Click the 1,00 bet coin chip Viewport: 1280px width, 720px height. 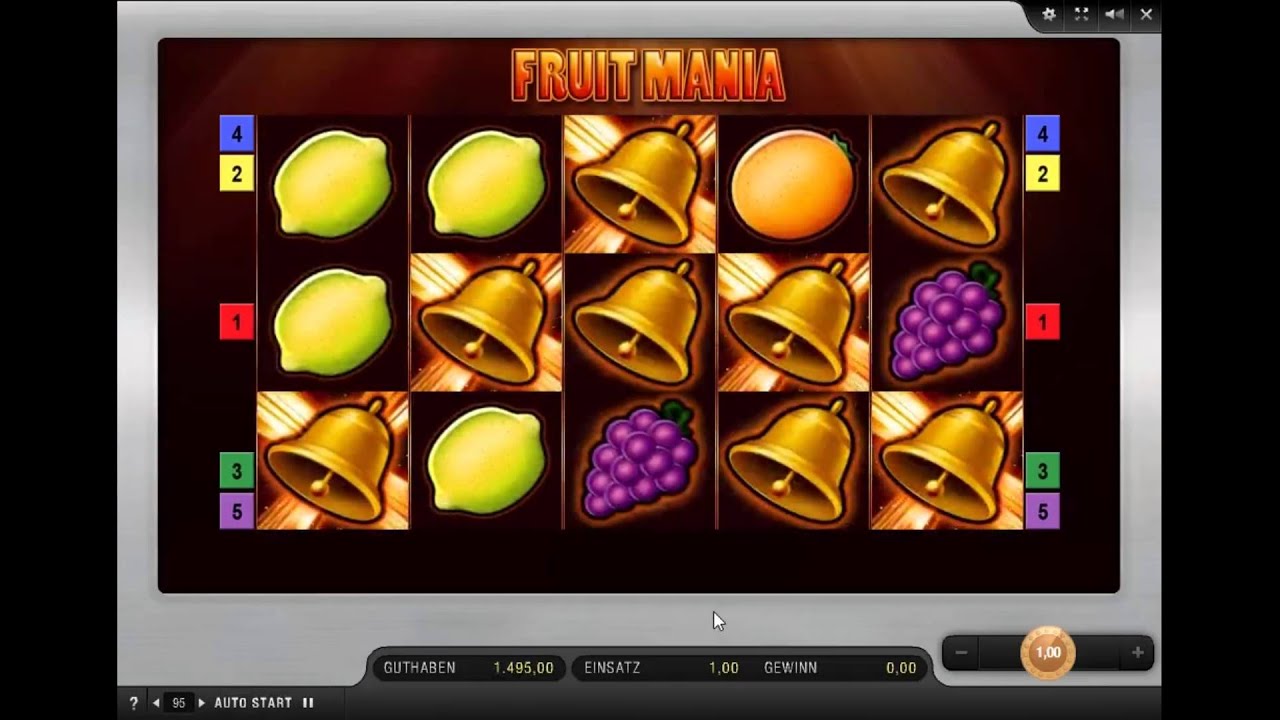click(1048, 653)
